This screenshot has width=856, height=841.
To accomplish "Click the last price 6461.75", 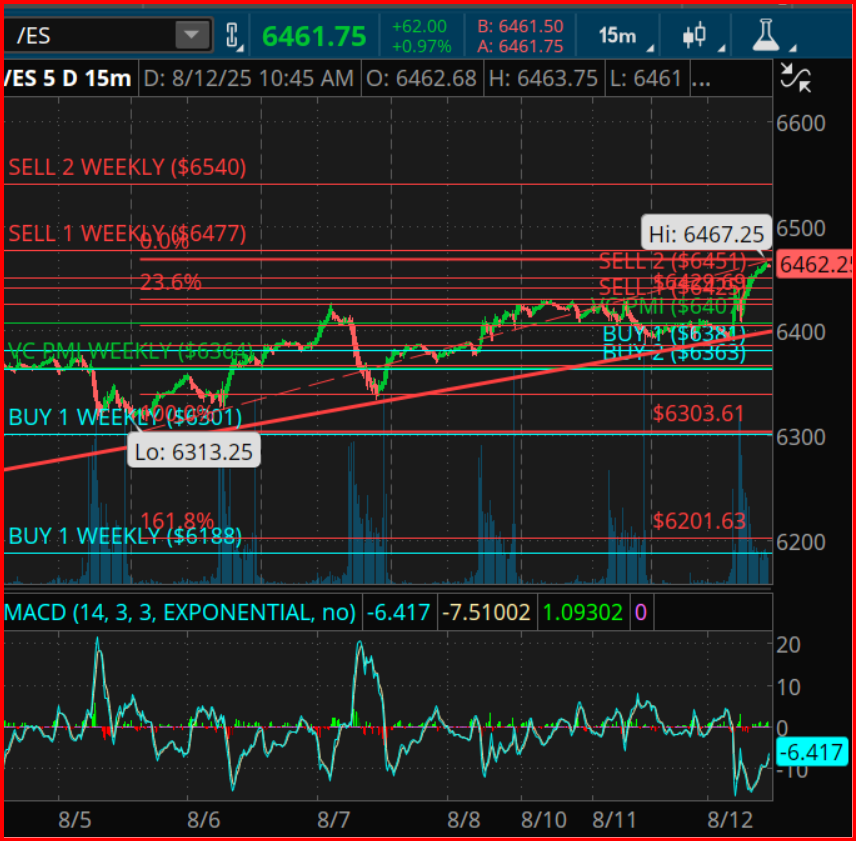I will tap(314, 37).
